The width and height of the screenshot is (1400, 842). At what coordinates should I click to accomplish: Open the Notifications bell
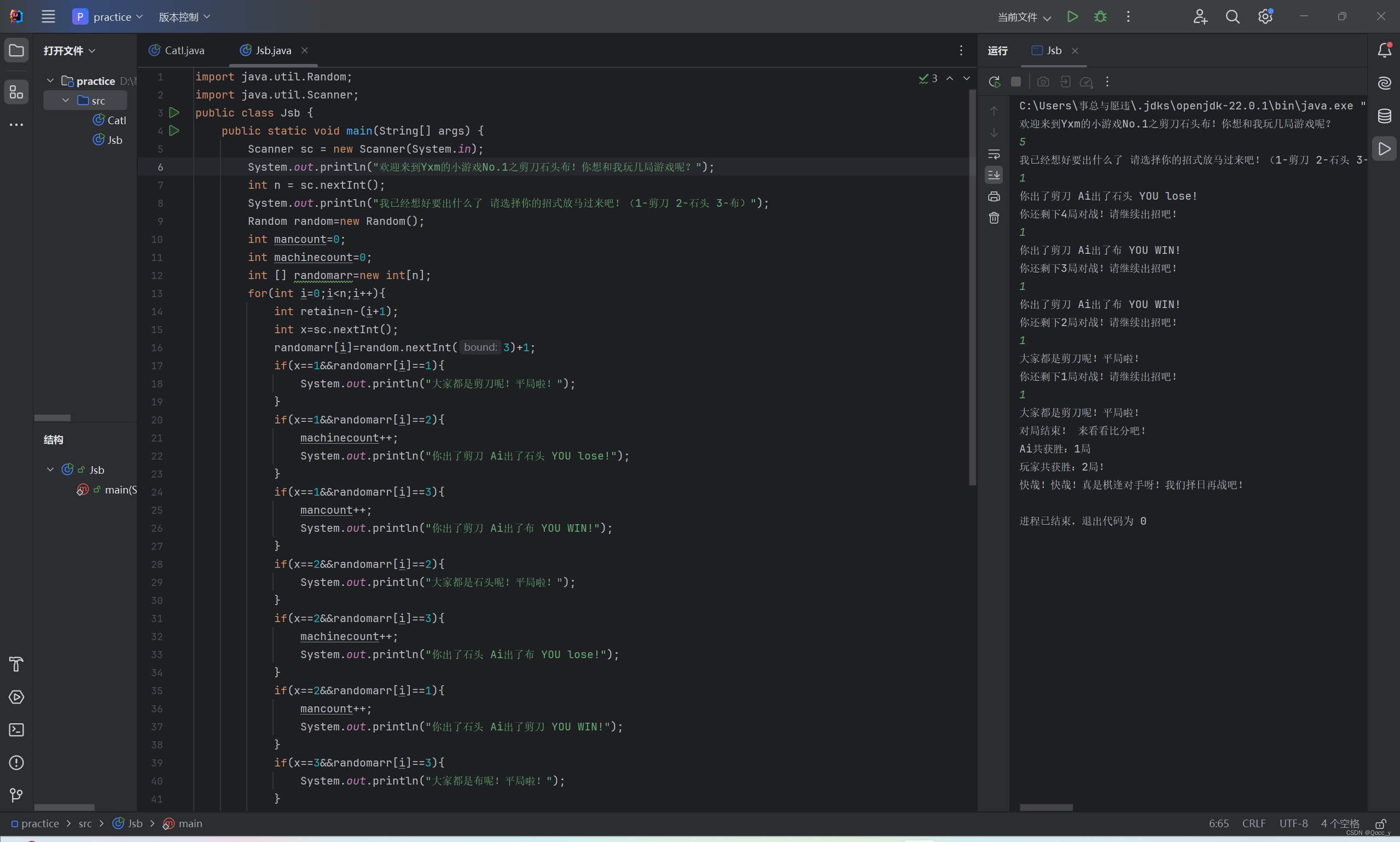tap(1384, 50)
